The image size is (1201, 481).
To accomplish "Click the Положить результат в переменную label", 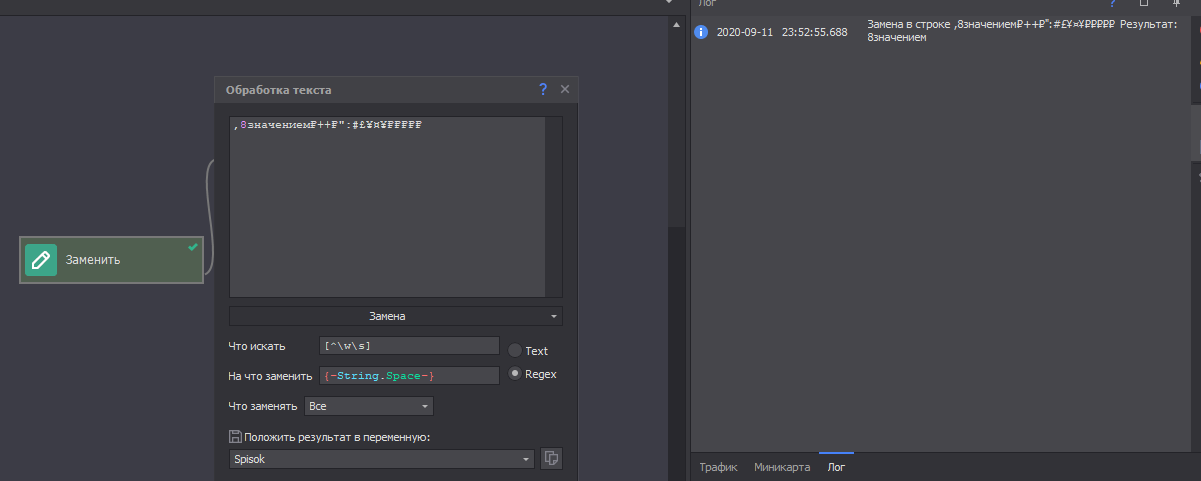I will (x=336, y=437).
